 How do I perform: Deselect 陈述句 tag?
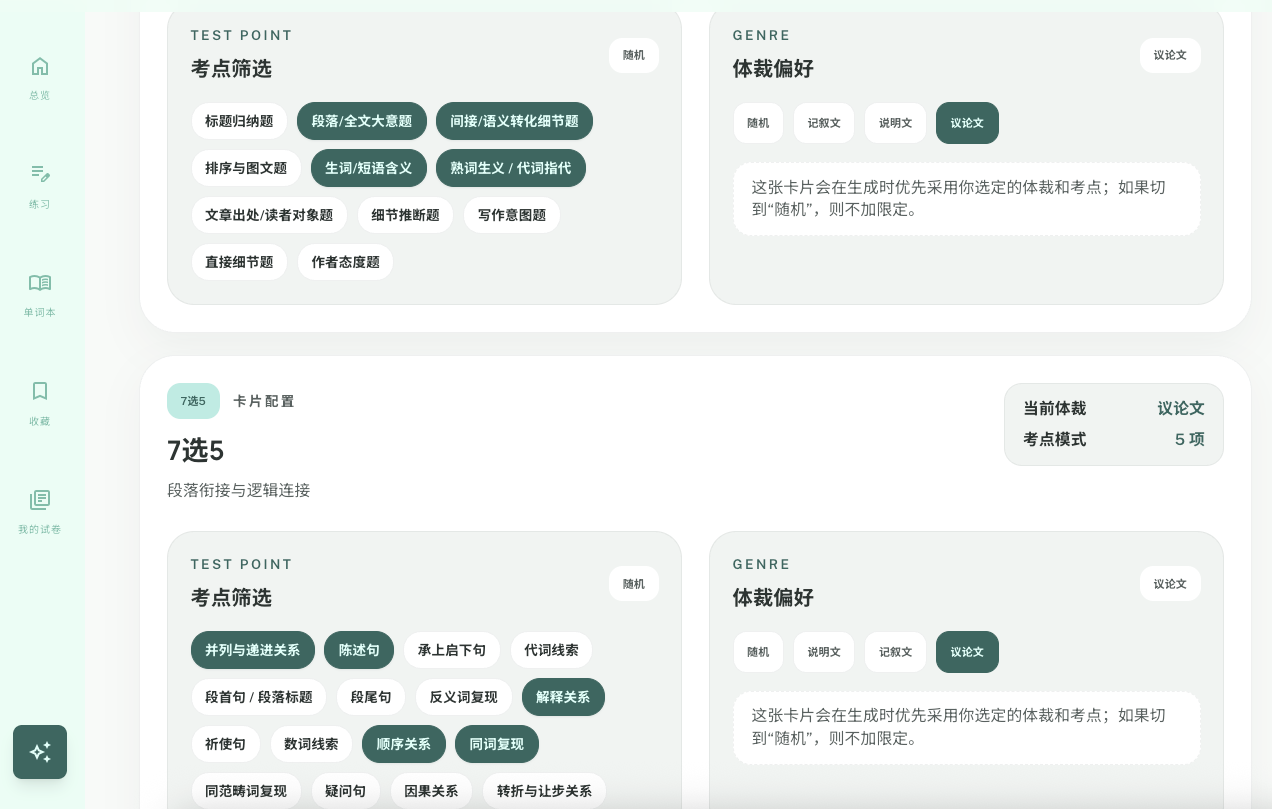point(359,650)
